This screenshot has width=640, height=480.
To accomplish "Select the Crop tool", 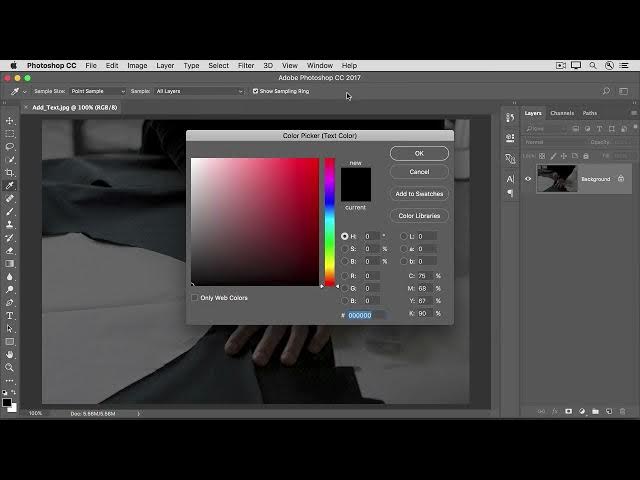I will (10, 173).
